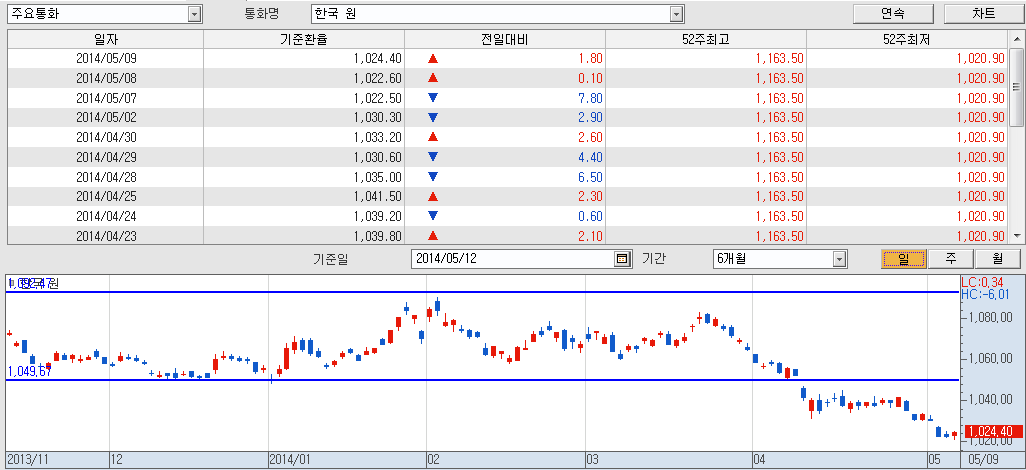Select the 월 monthly chart toggle
The width and height of the screenshot is (1026, 470).
pyautogui.click(x=997, y=259)
